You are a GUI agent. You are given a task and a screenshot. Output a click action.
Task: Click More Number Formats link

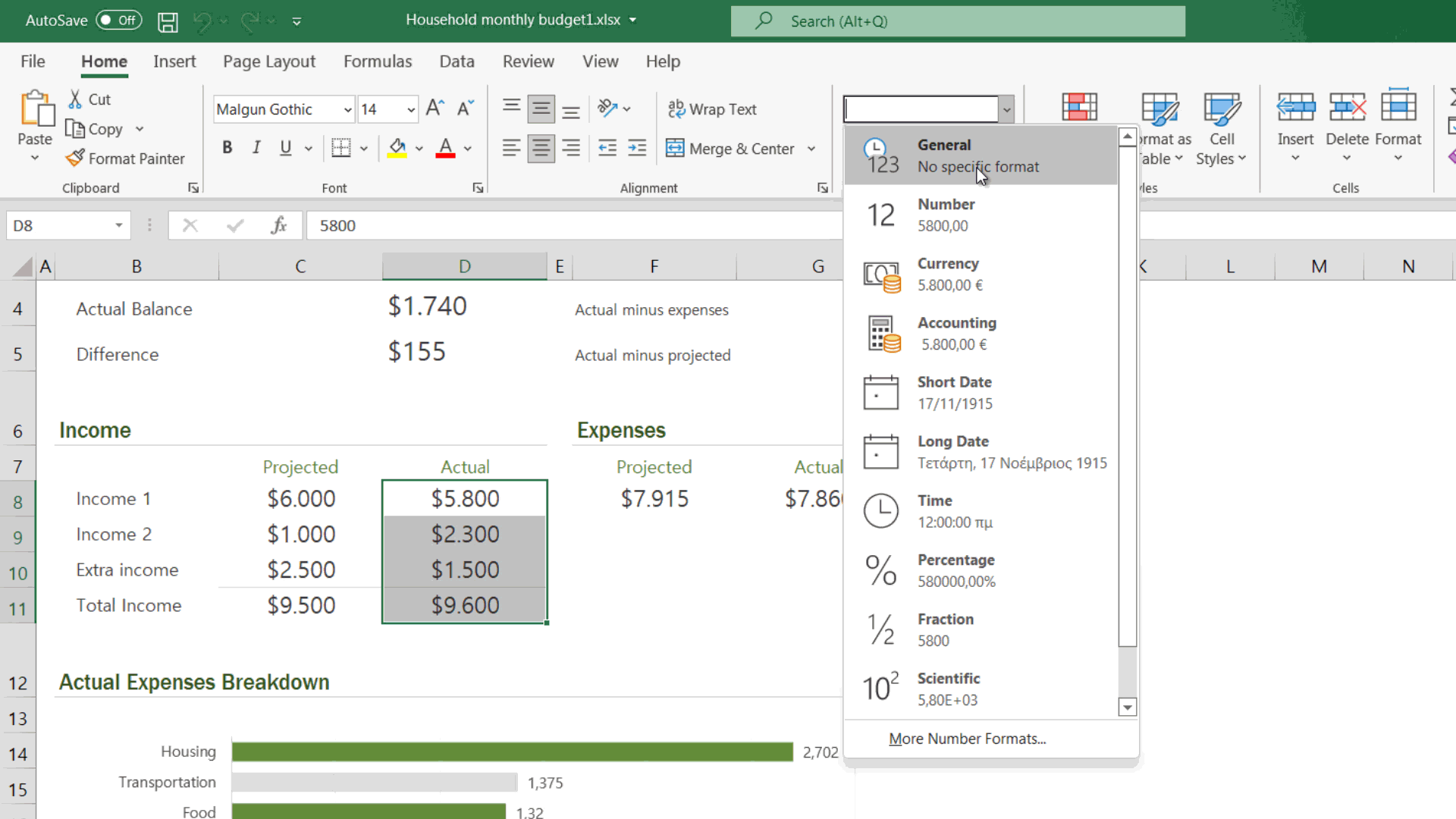coord(968,738)
